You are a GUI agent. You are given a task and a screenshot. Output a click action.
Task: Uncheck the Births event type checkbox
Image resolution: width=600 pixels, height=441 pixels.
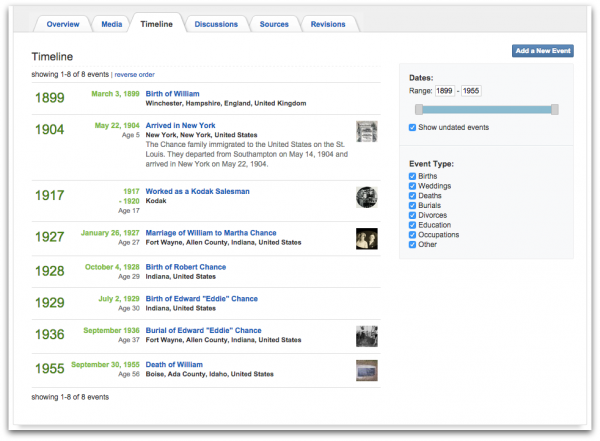412,176
